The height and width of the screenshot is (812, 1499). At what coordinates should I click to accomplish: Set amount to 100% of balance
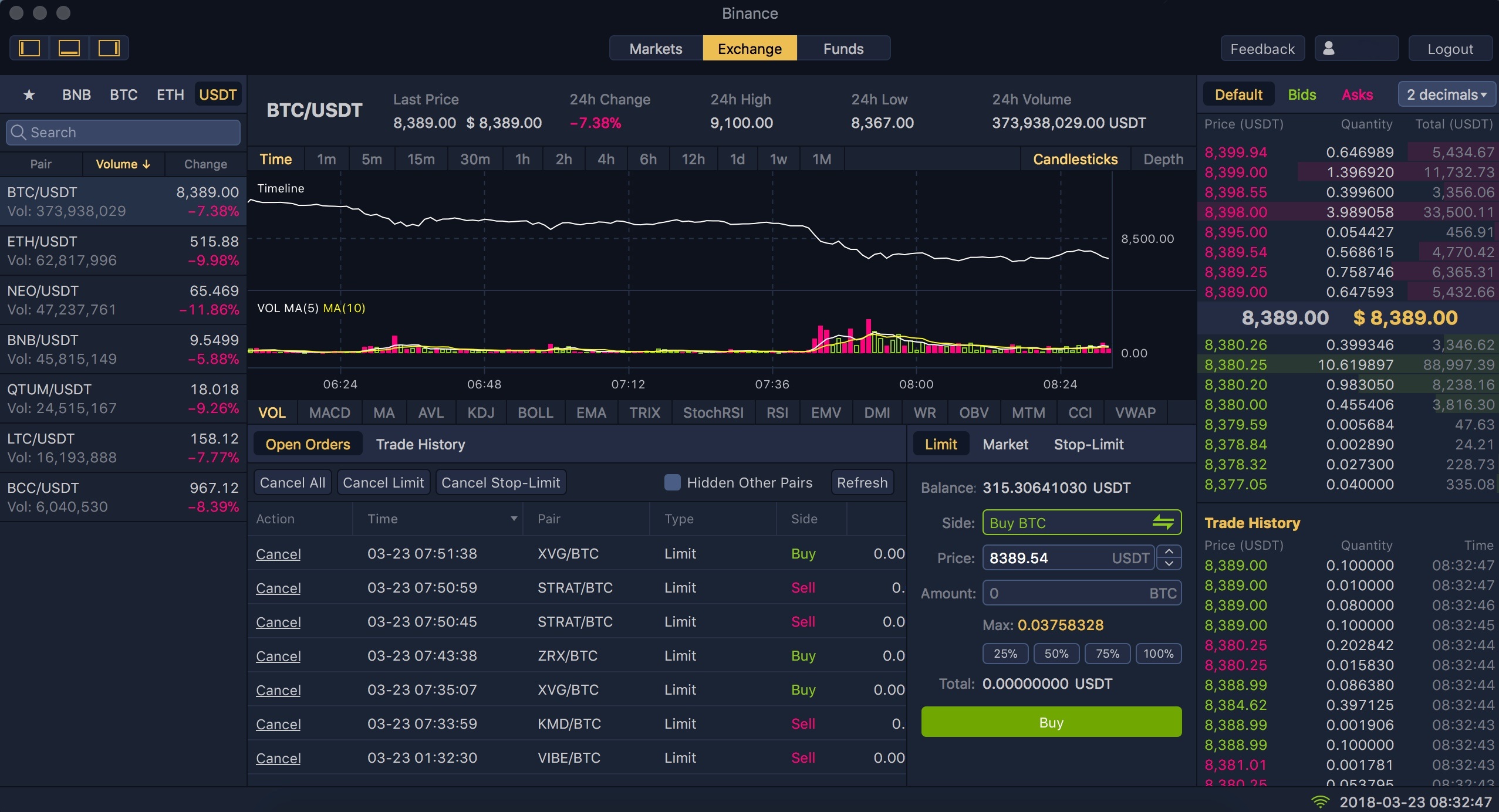(x=1159, y=654)
